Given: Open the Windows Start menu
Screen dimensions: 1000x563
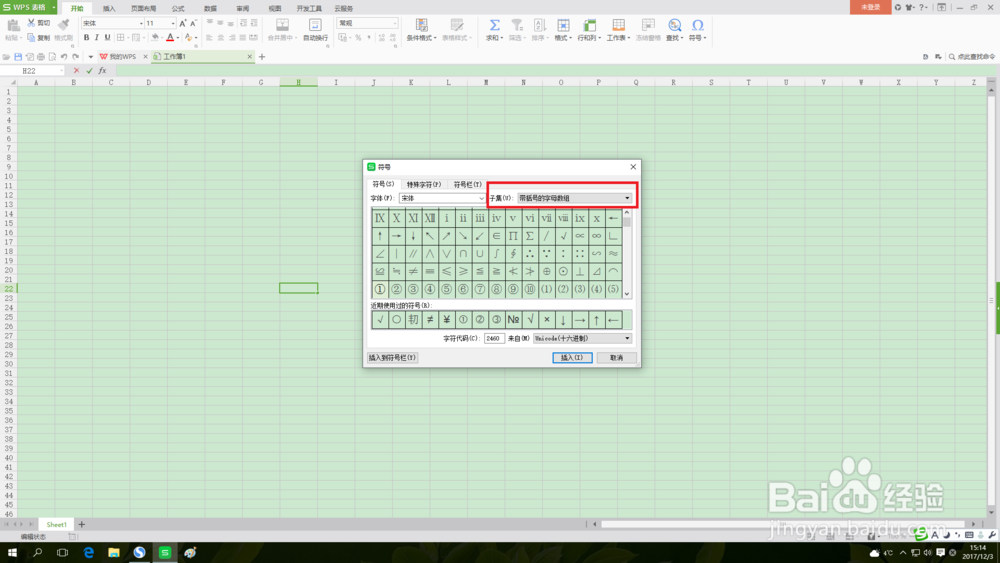Looking at the screenshot, I should coord(12,552).
